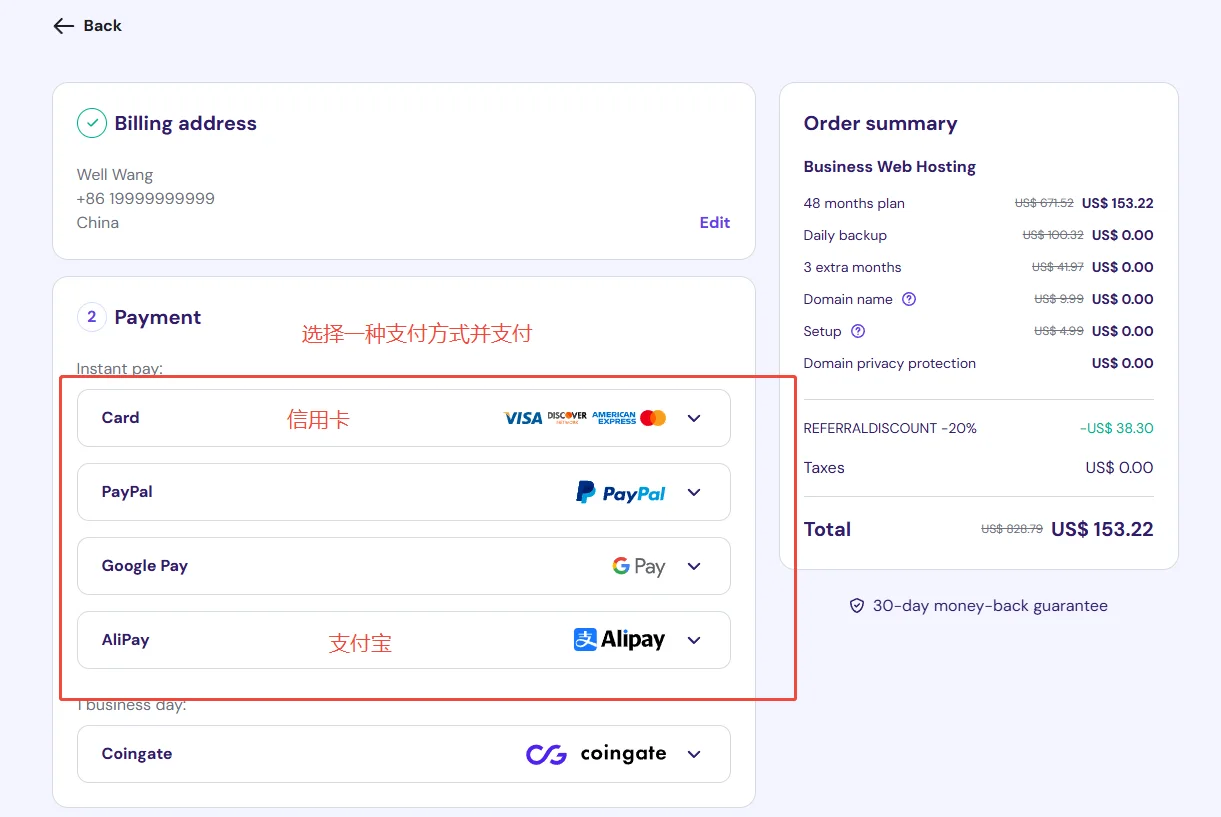This screenshot has height=817, width=1221.
Task: Click the -US$ 38.30 discount amount
Action: click(1117, 428)
